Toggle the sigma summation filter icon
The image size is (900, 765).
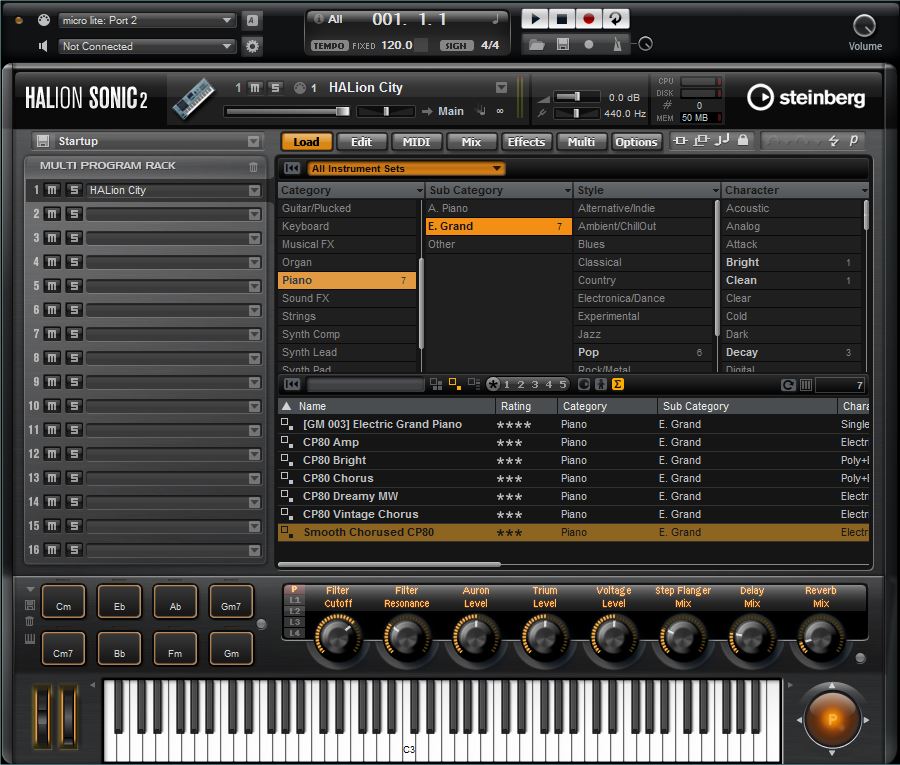[x=618, y=384]
